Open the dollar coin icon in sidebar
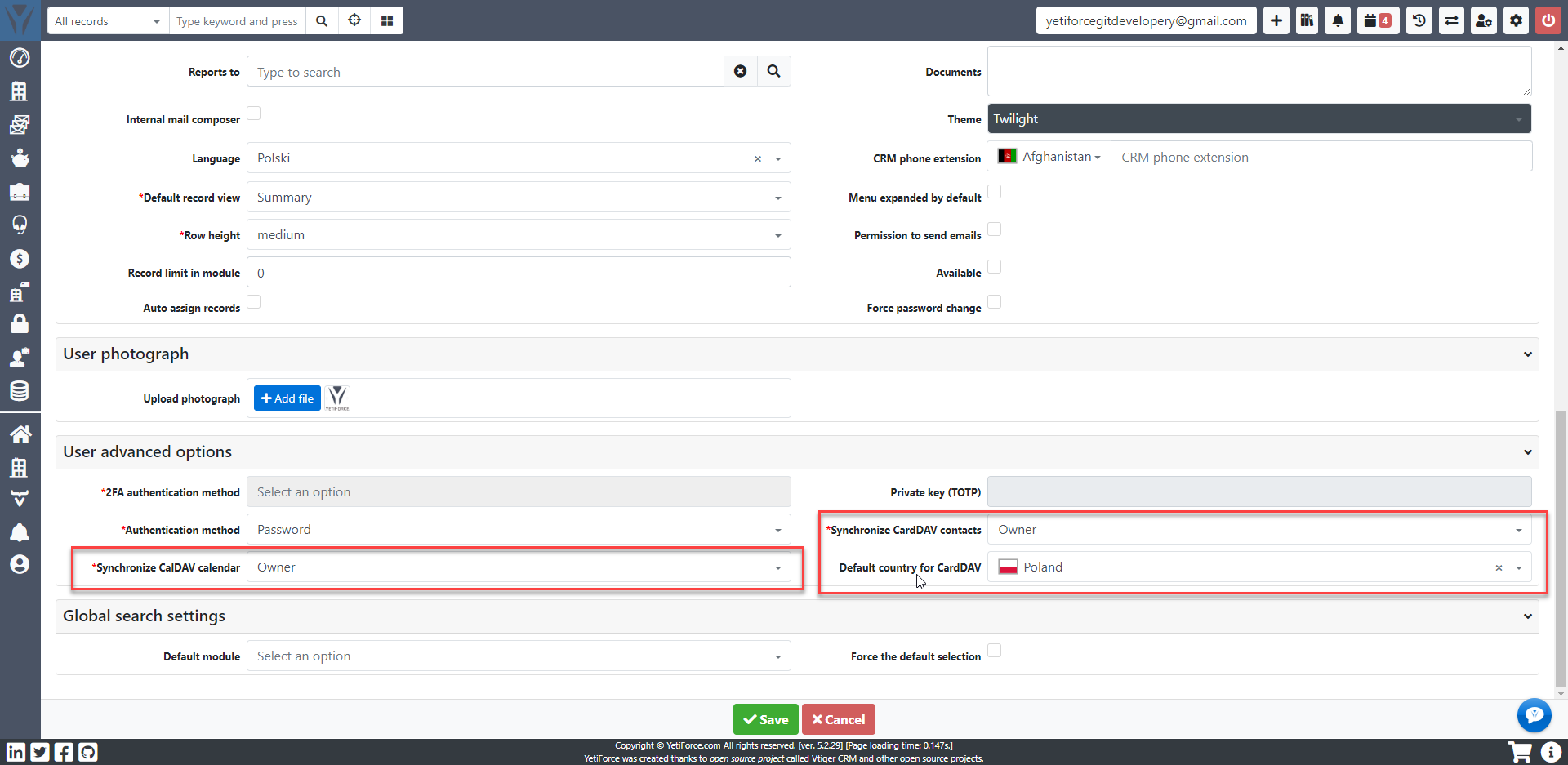The image size is (1568, 765). (20, 259)
